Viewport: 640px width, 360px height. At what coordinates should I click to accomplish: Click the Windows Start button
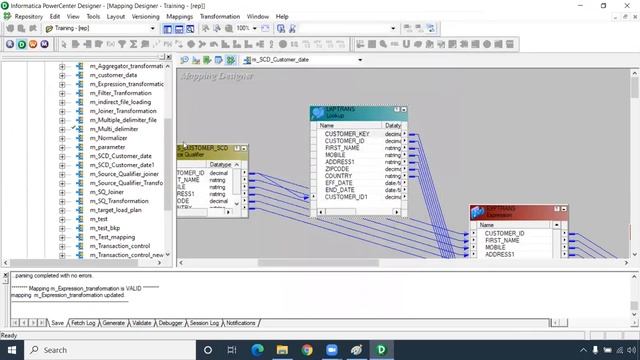click(x=12, y=350)
